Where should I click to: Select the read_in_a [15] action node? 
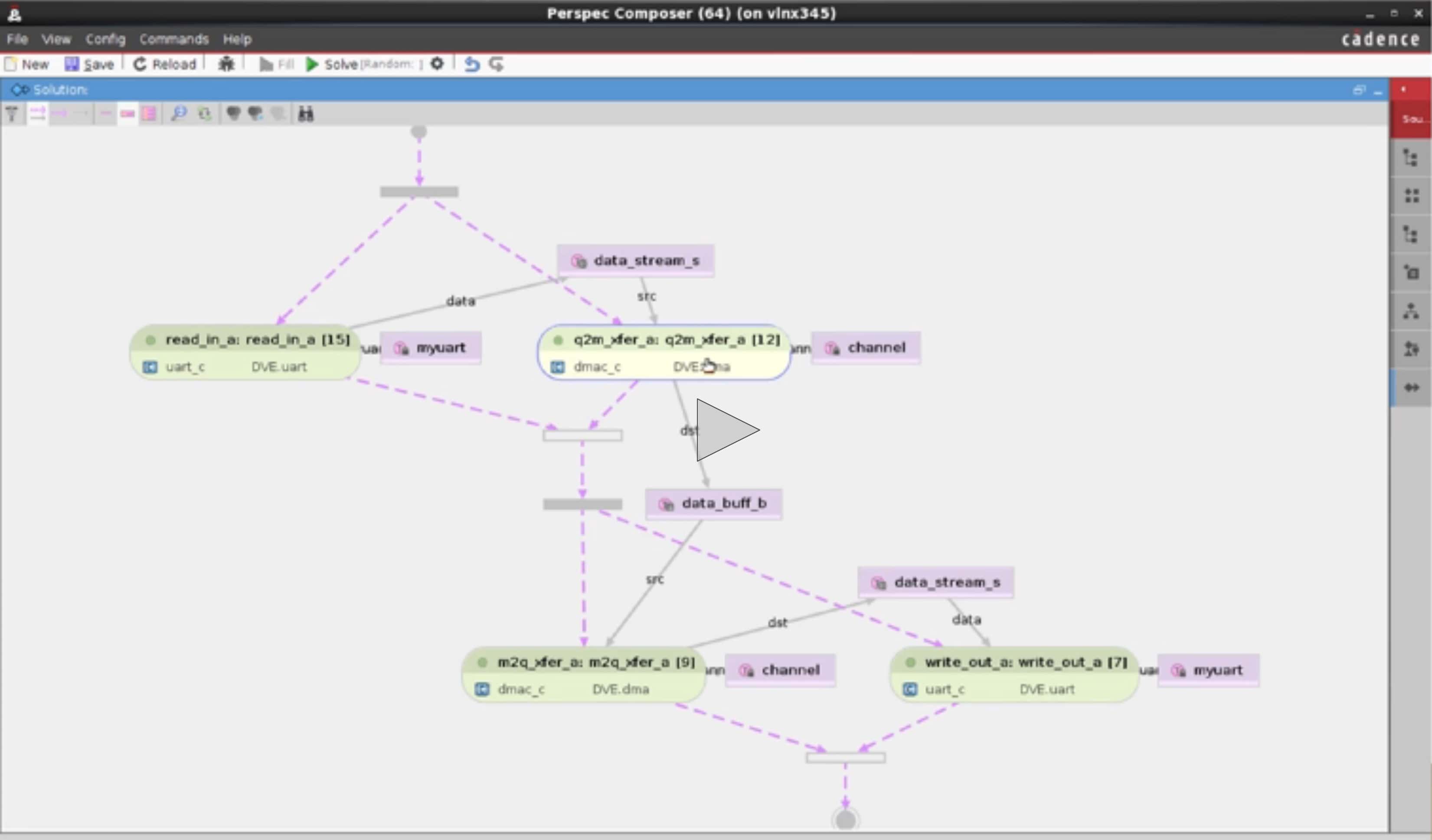click(245, 352)
